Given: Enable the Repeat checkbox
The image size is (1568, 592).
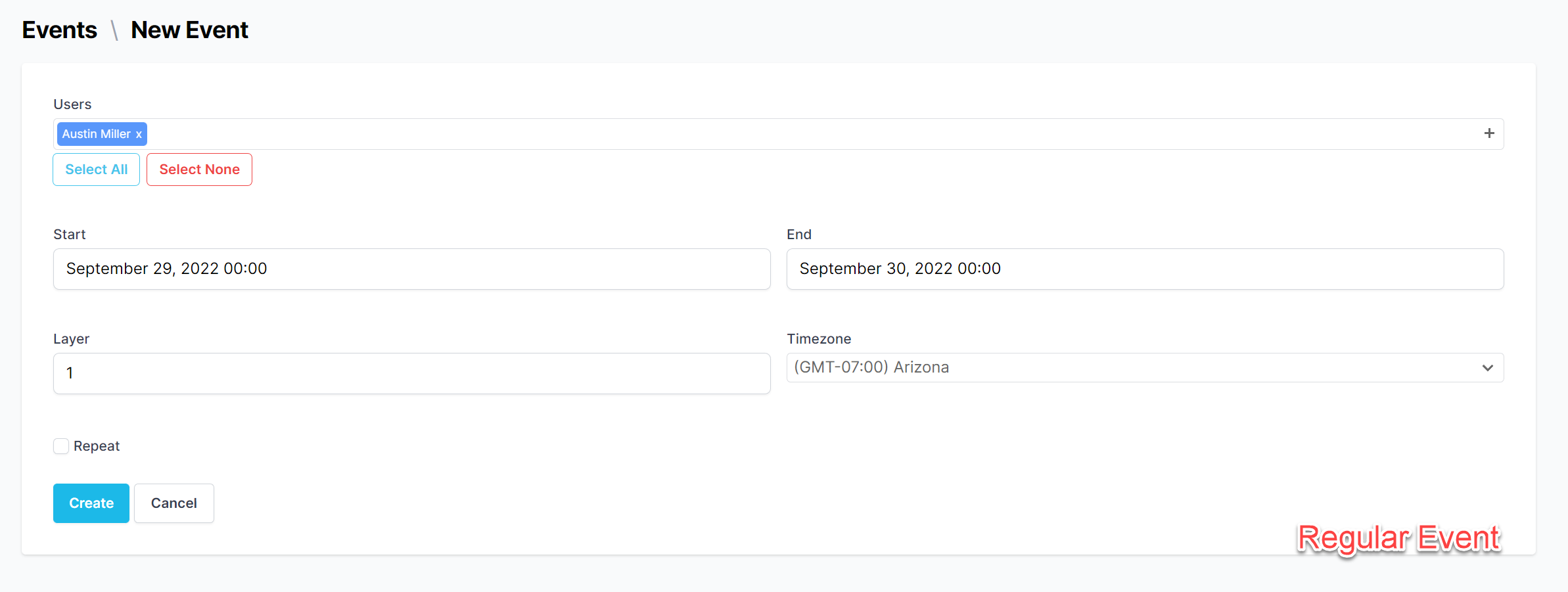Looking at the screenshot, I should pos(61,446).
